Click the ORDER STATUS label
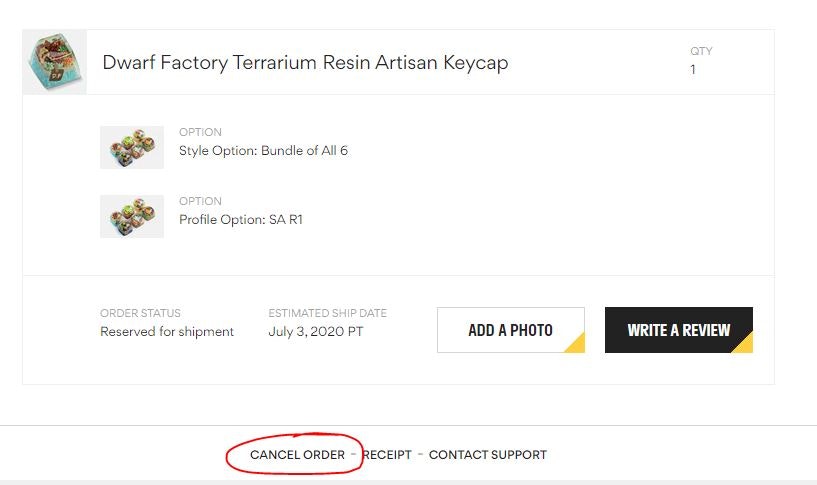 pyautogui.click(x=141, y=313)
